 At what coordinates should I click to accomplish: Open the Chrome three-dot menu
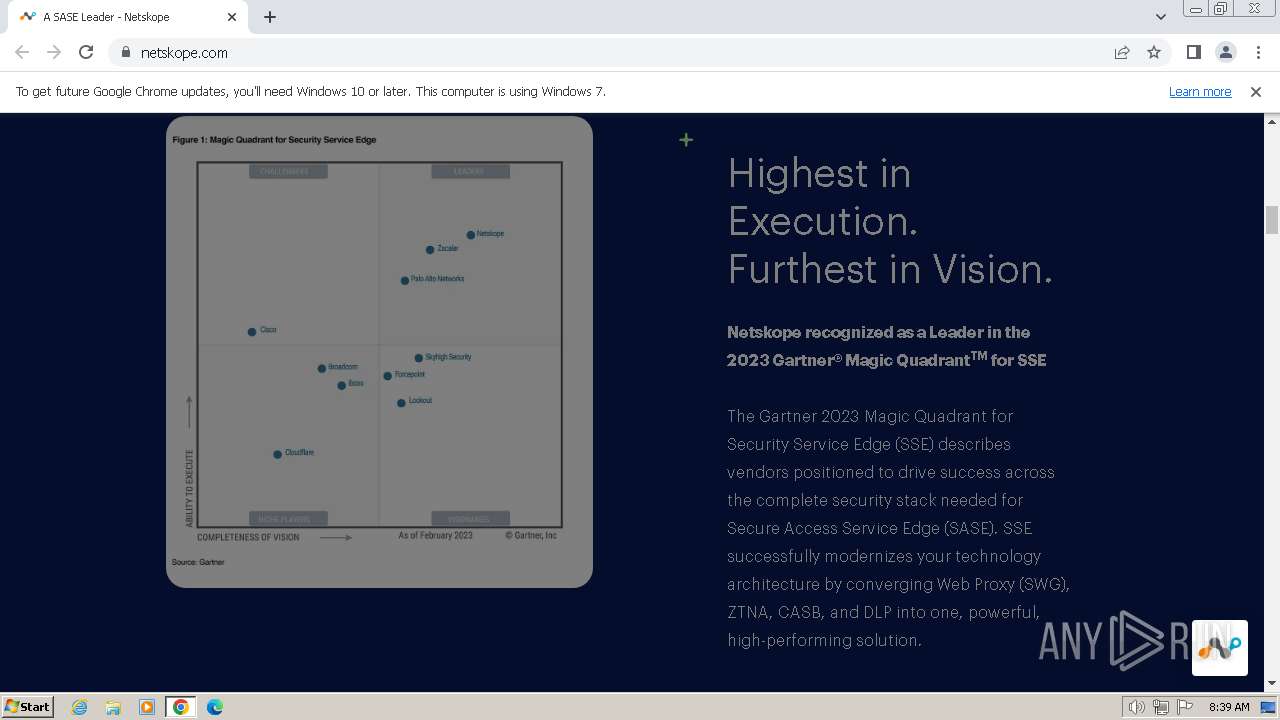(x=1258, y=52)
